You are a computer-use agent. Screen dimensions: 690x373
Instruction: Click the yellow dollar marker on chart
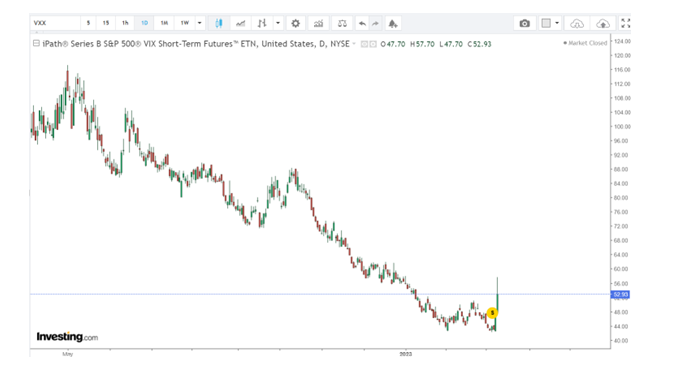pos(492,313)
